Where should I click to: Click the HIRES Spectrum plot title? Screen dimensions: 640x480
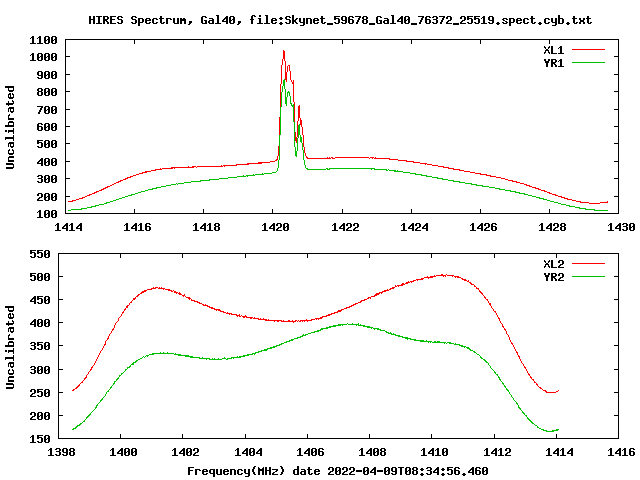[x=340, y=20]
